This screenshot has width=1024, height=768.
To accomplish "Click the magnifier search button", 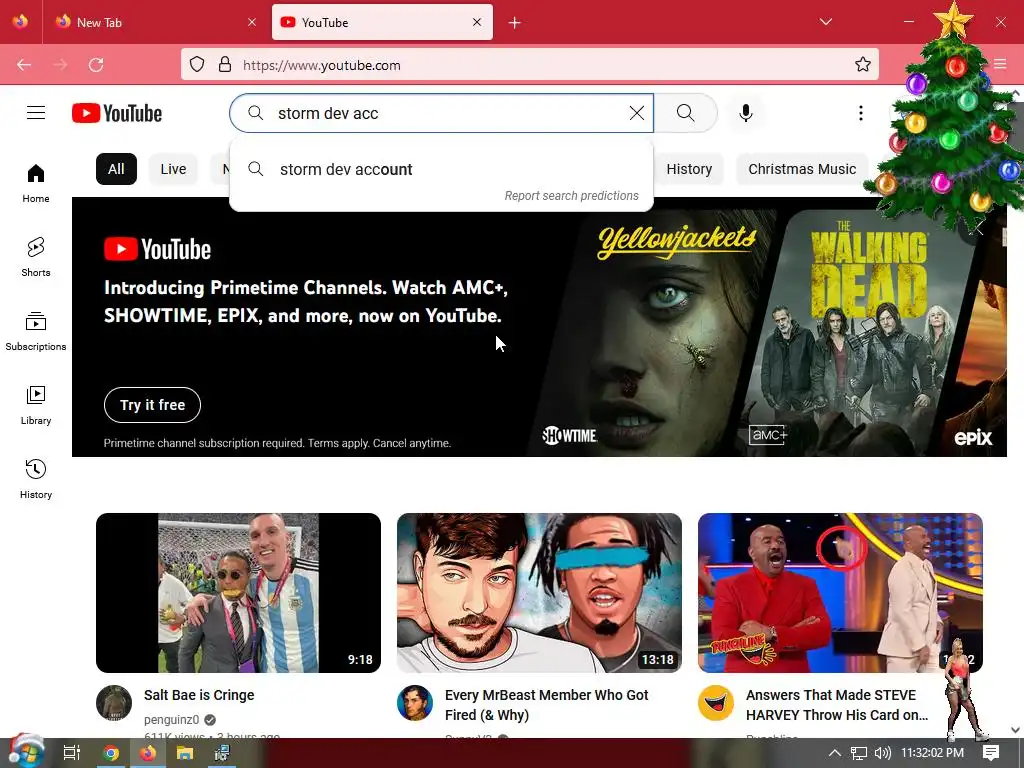I will (686, 113).
